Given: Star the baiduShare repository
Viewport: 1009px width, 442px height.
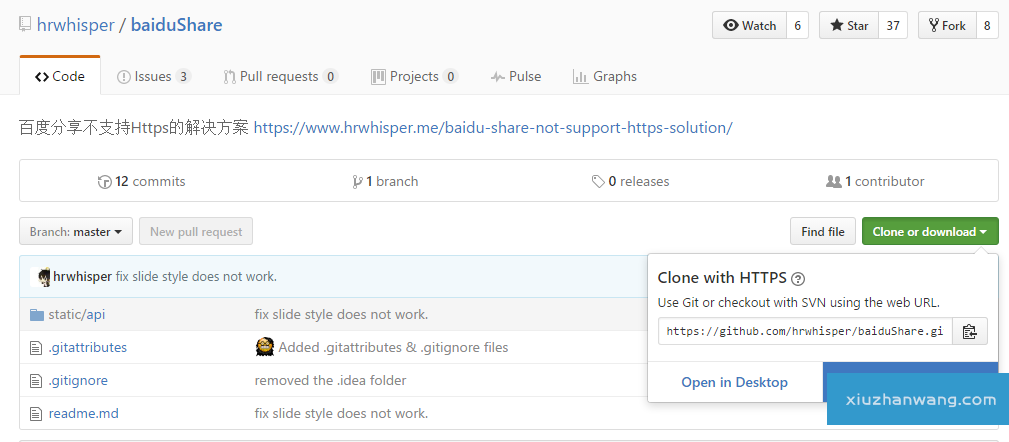Looking at the screenshot, I should tap(848, 26).
